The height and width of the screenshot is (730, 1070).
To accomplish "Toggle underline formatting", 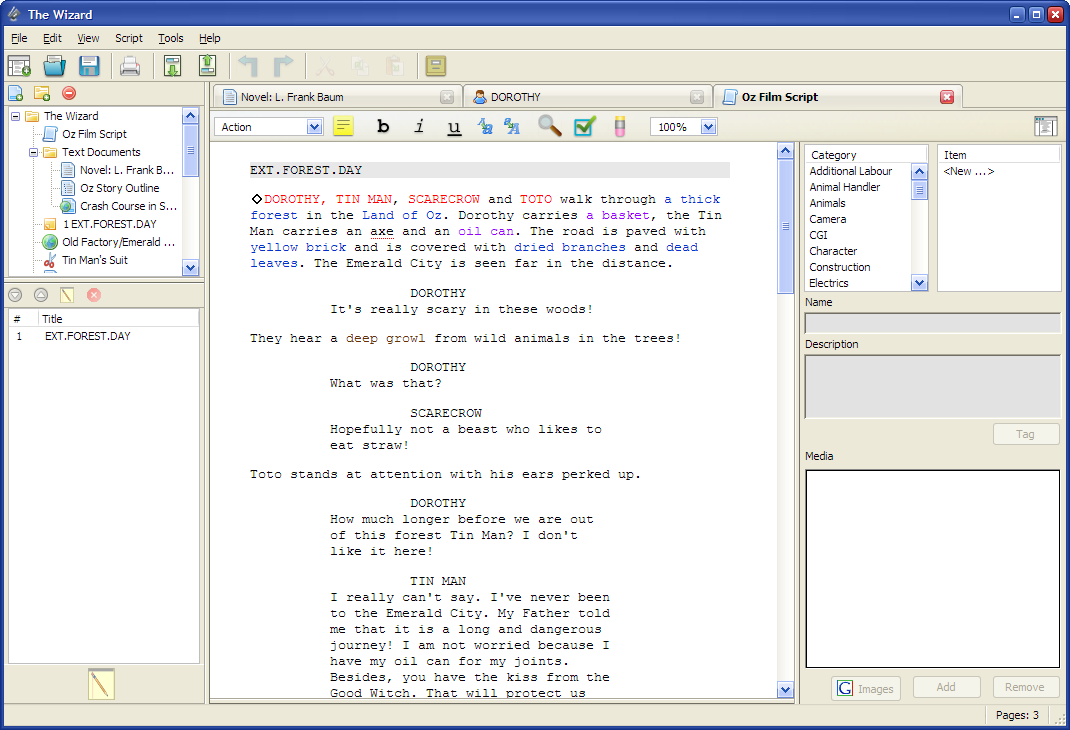I will (x=454, y=127).
